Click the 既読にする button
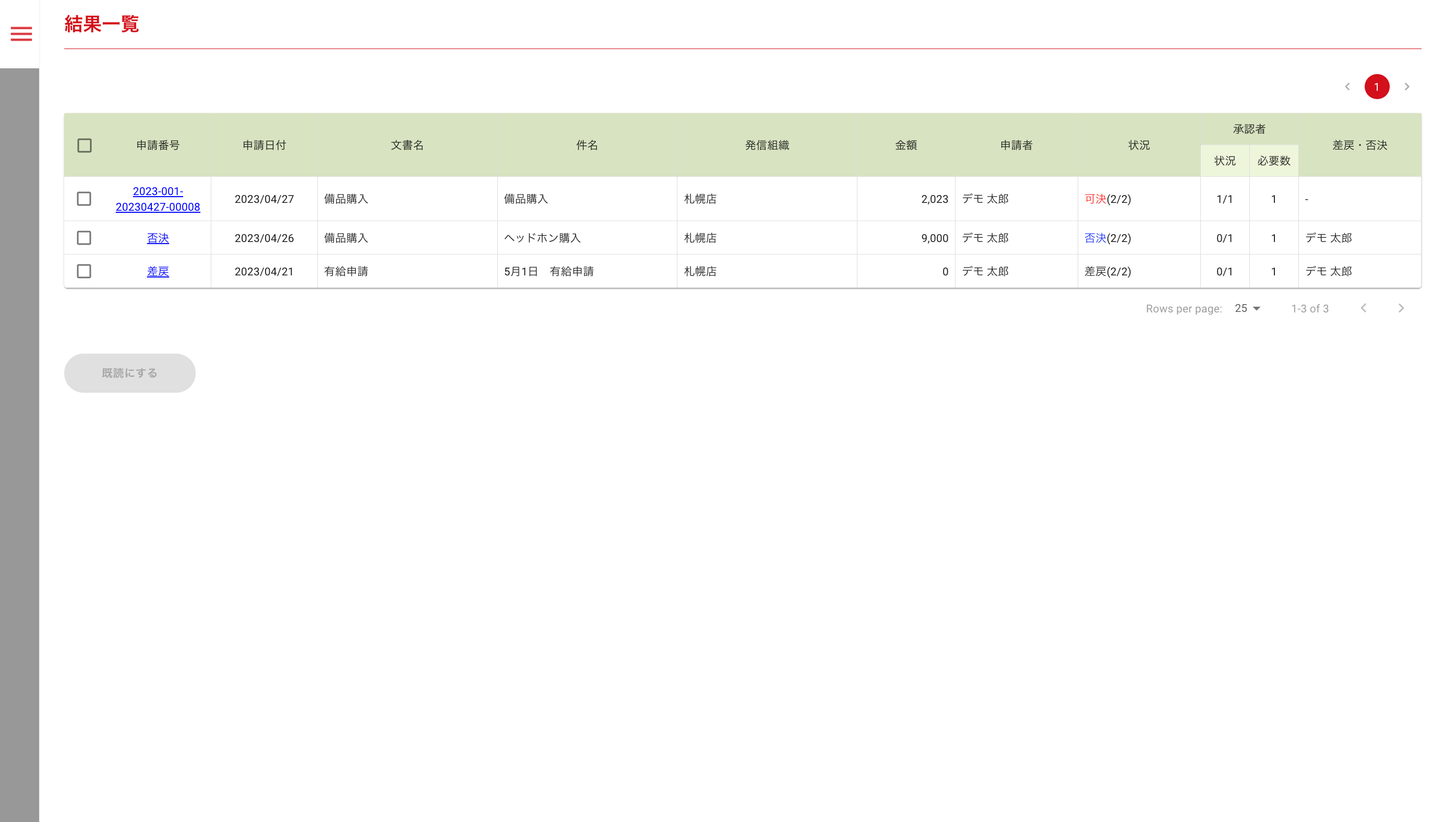Screen dimensions: 1456x822 [x=129, y=373]
